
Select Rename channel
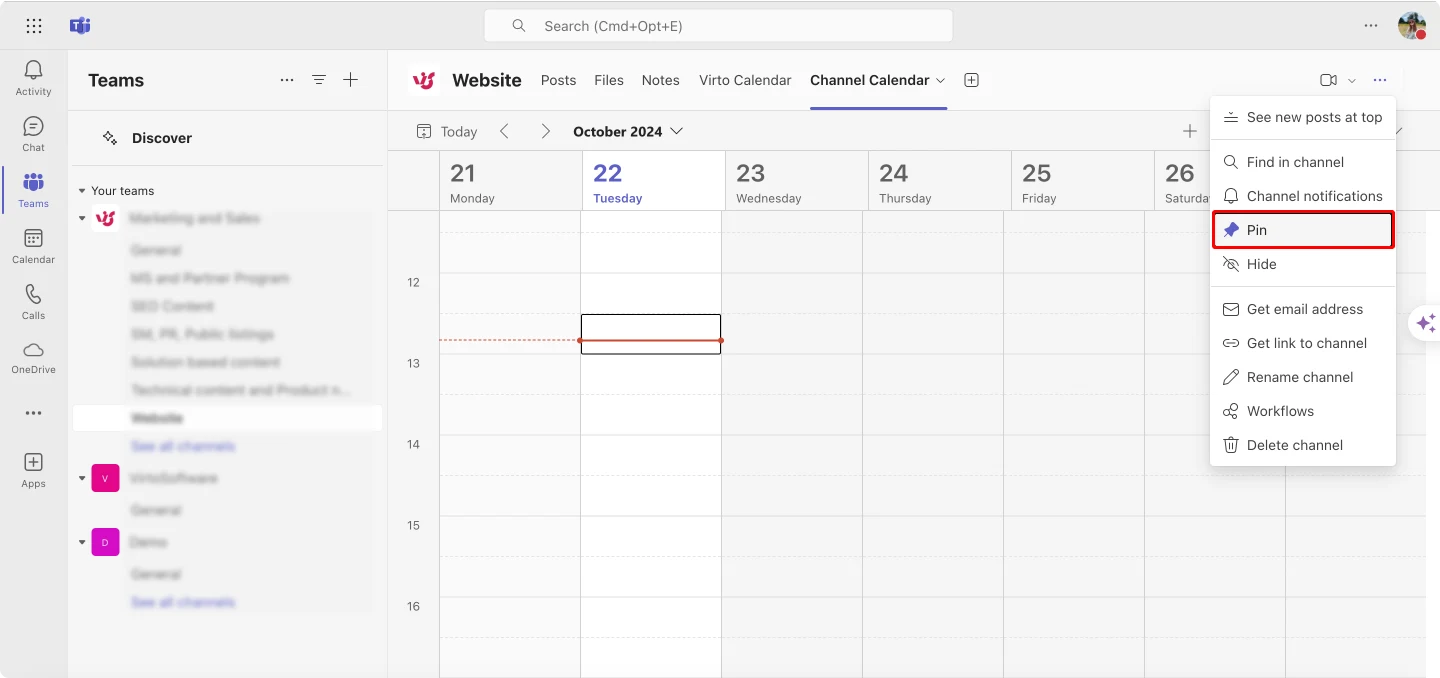pyautogui.click(x=1303, y=377)
